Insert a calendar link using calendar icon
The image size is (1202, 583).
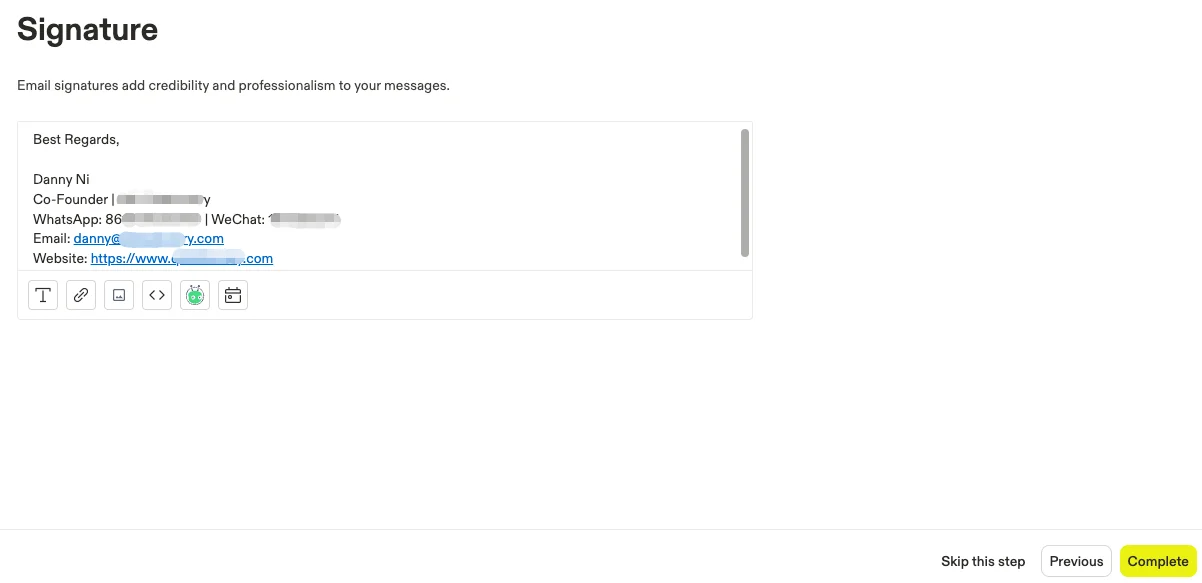(233, 295)
